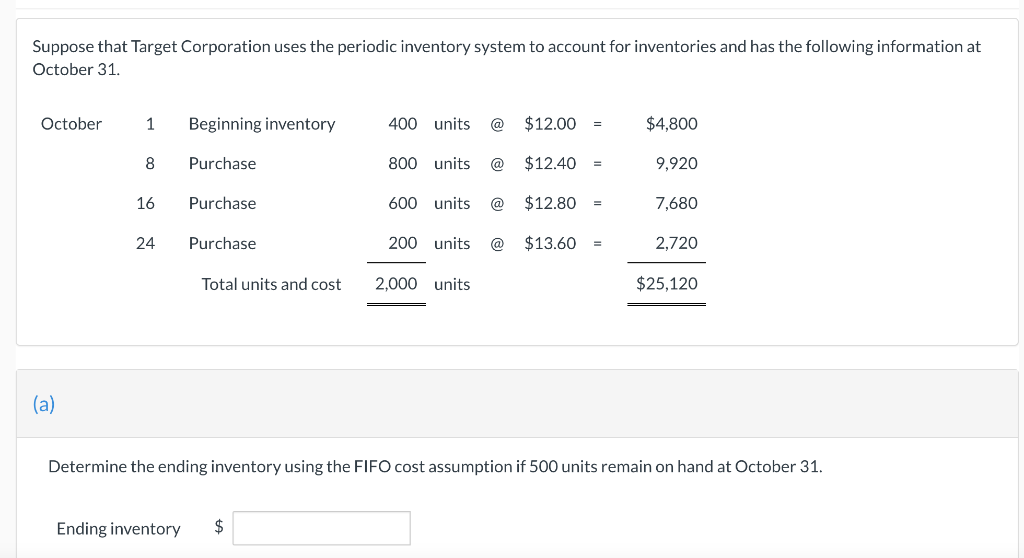Click the $4,800 beginning inventory amount

tap(671, 124)
